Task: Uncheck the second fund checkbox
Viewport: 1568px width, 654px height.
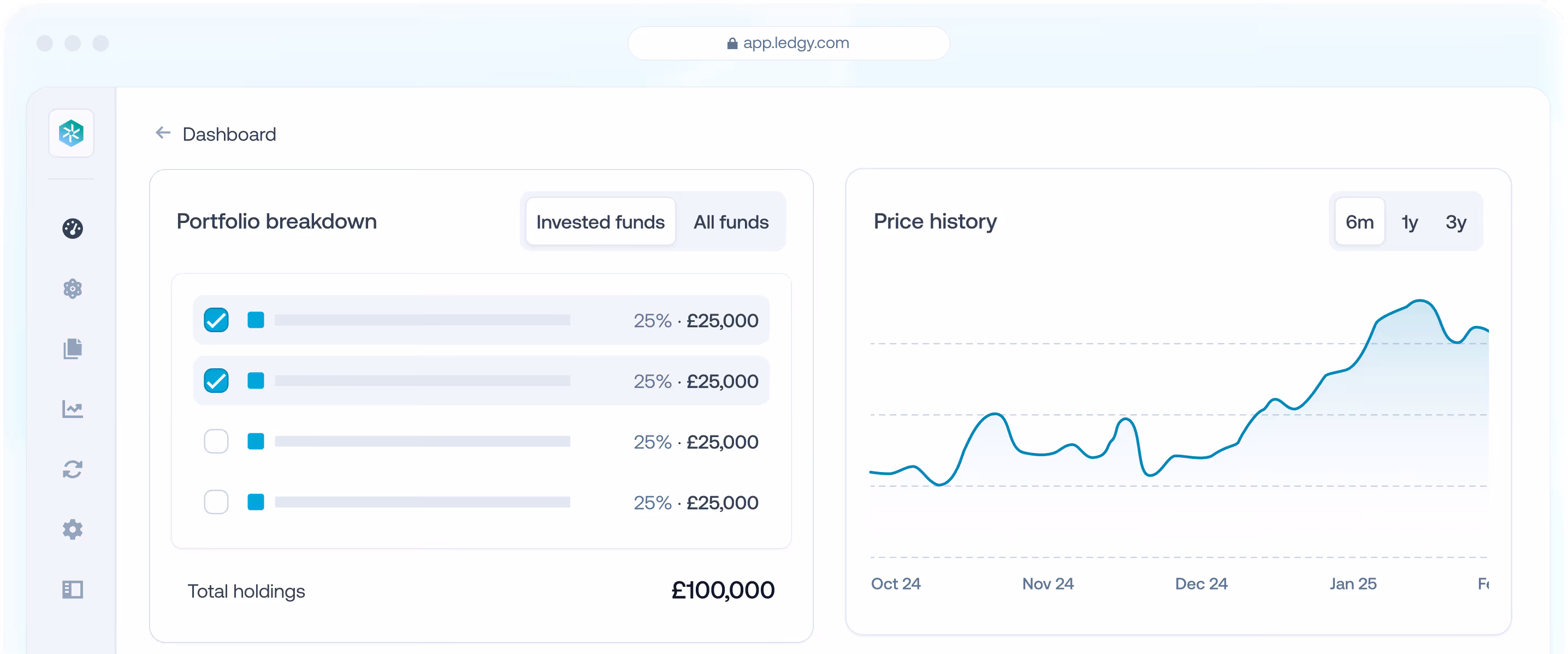Action: [x=216, y=381]
